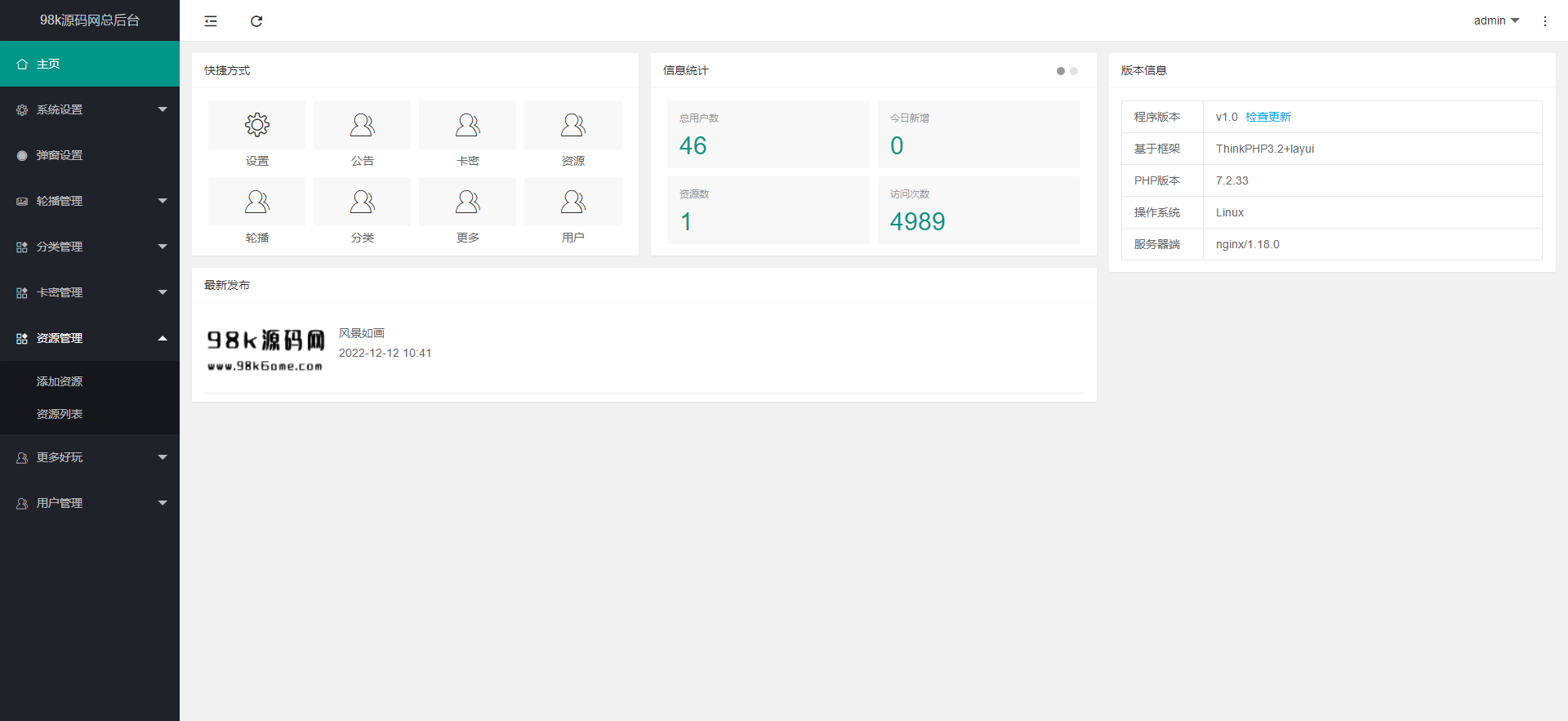
Task: Click the 今日新增 stat card showing 0
Action: tap(979, 134)
